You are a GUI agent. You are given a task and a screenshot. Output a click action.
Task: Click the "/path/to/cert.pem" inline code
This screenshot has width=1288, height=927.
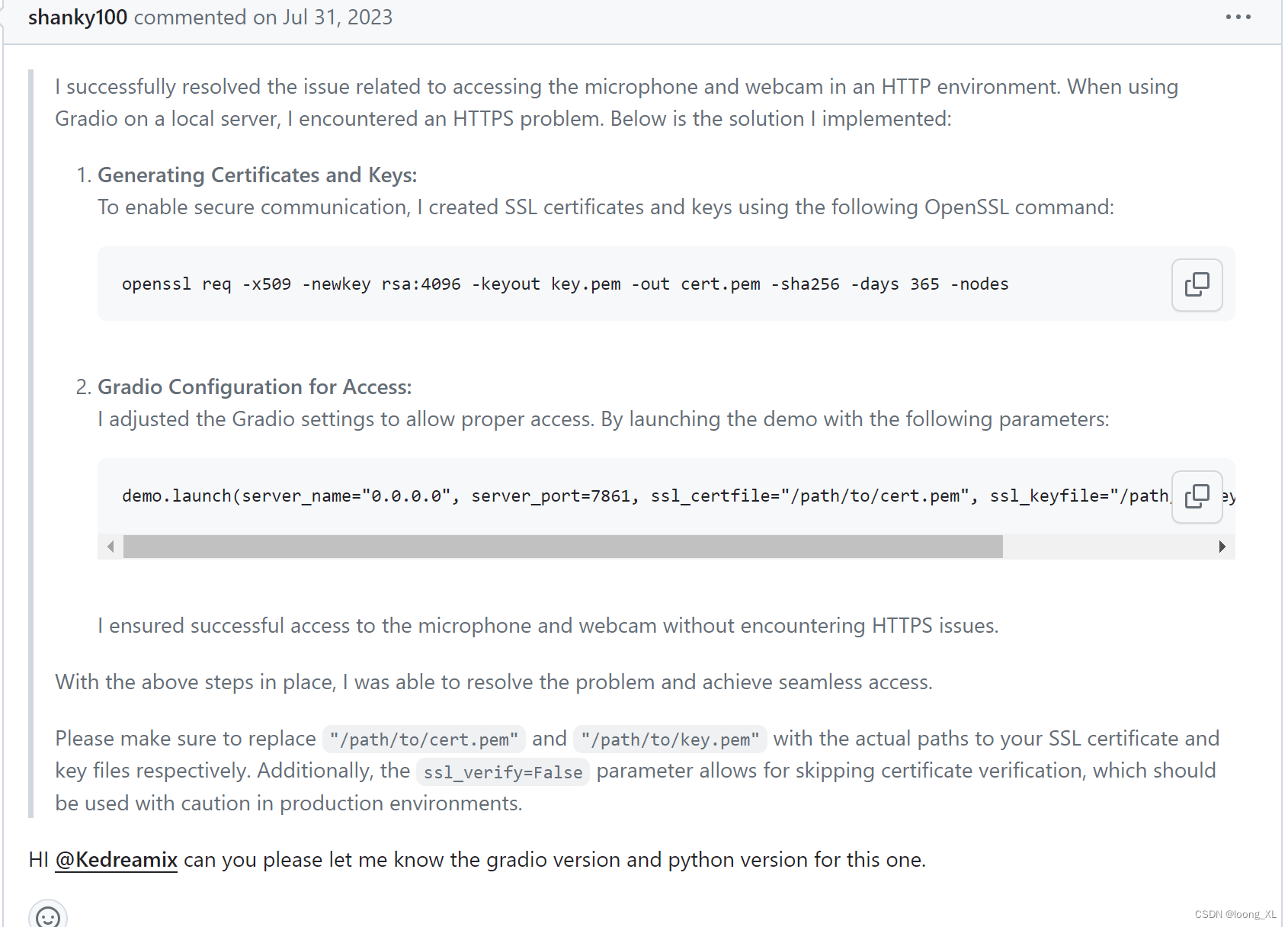[x=424, y=739]
